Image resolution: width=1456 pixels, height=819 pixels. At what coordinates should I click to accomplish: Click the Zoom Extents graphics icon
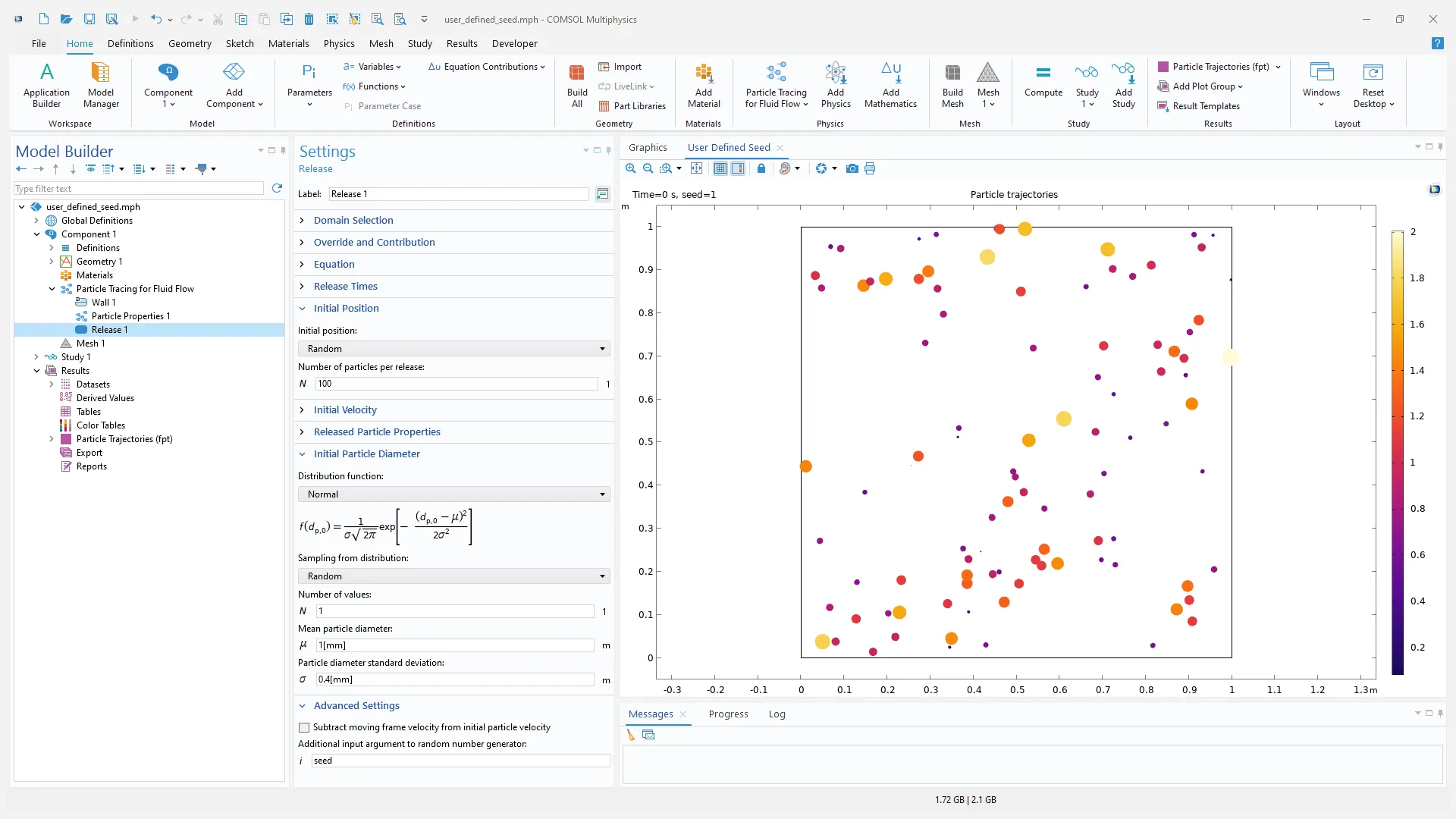[696, 168]
